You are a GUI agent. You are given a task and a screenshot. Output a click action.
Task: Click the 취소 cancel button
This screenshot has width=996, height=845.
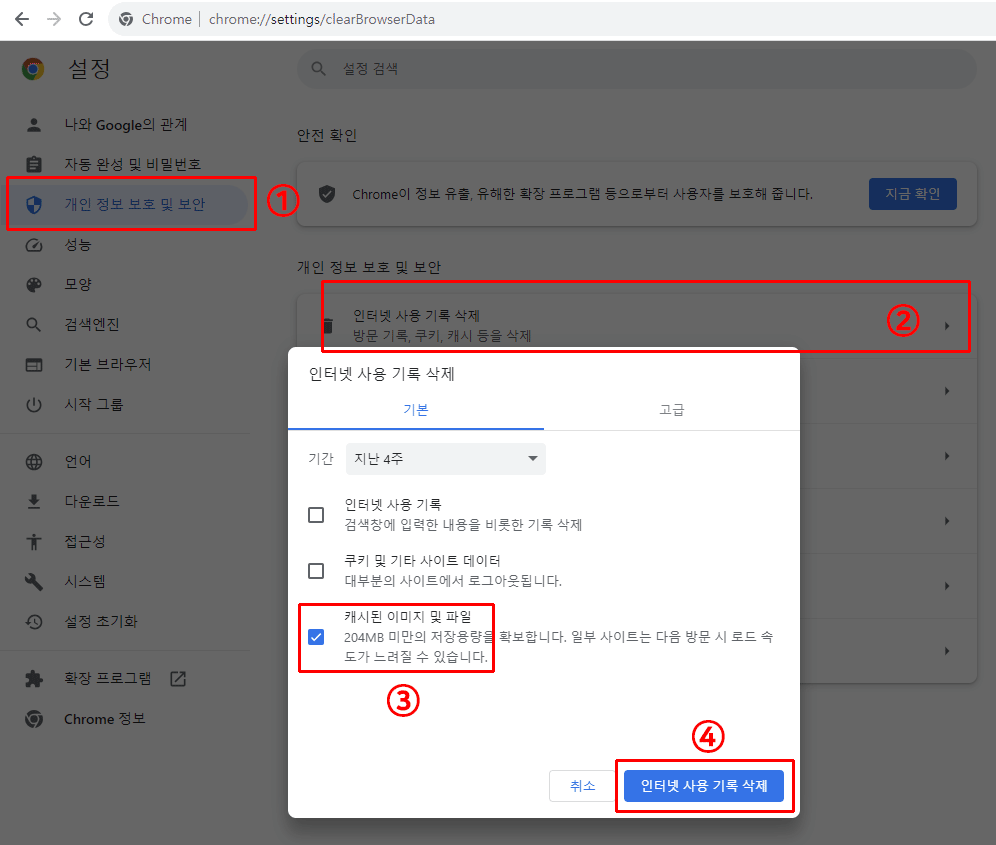click(x=582, y=786)
